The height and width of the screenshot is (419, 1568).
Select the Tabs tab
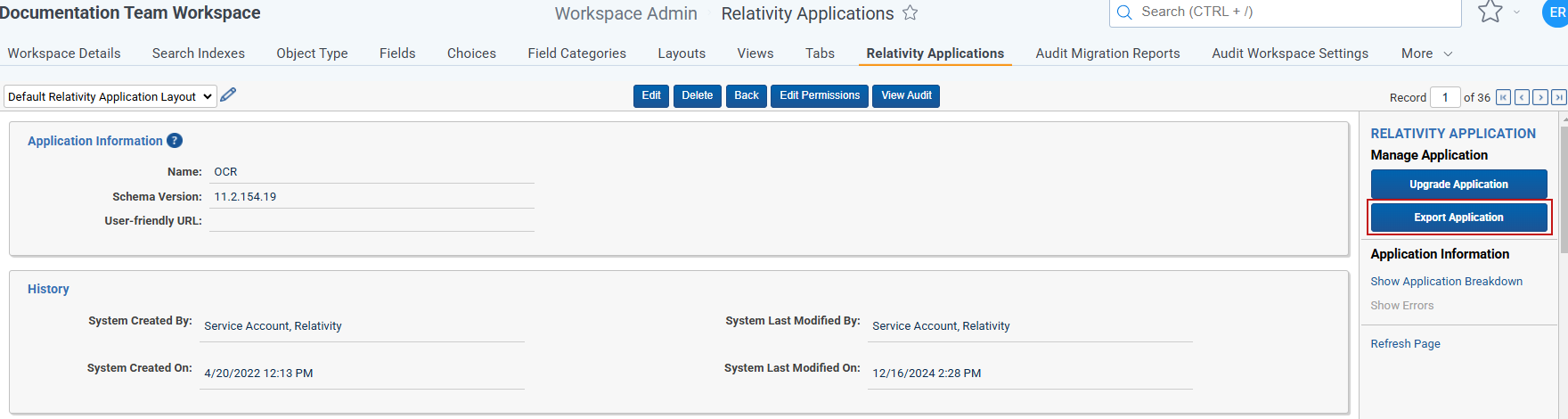pyautogui.click(x=820, y=53)
